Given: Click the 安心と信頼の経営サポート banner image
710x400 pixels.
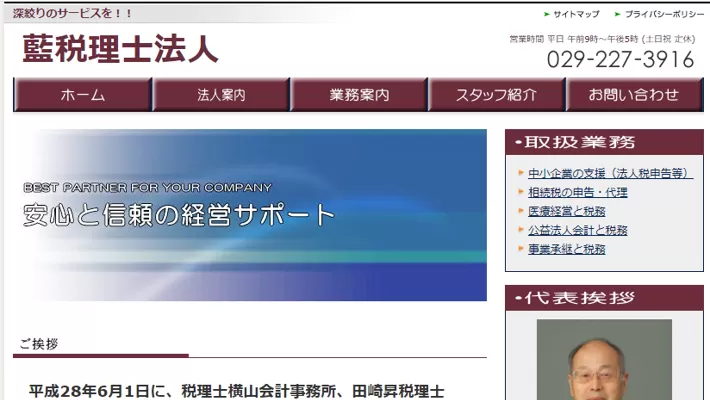Looking at the screenshot, I should pyautogui.click(x=250, y=215).
